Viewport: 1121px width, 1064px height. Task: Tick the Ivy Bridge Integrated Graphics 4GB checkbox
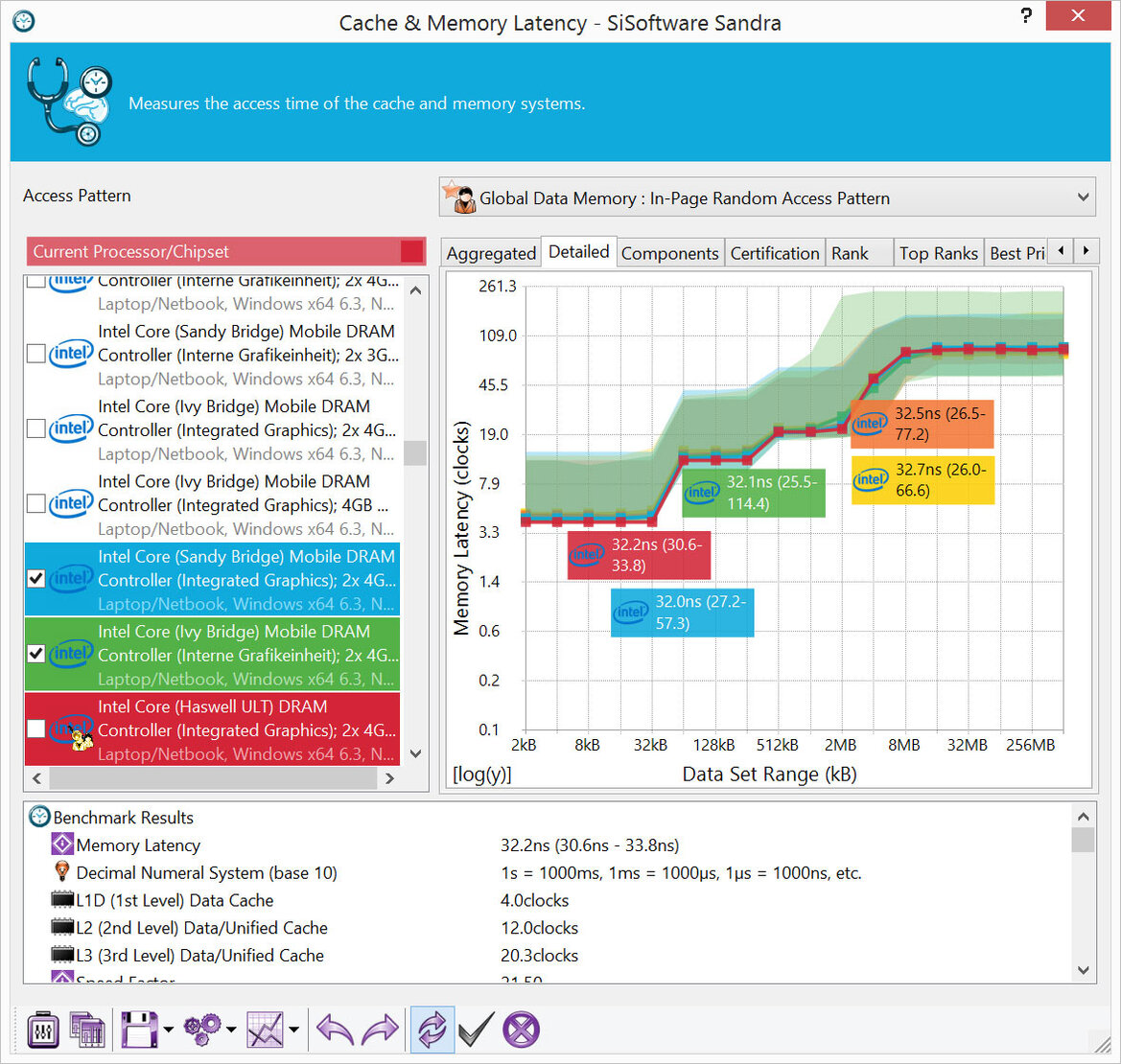point(35,504)
